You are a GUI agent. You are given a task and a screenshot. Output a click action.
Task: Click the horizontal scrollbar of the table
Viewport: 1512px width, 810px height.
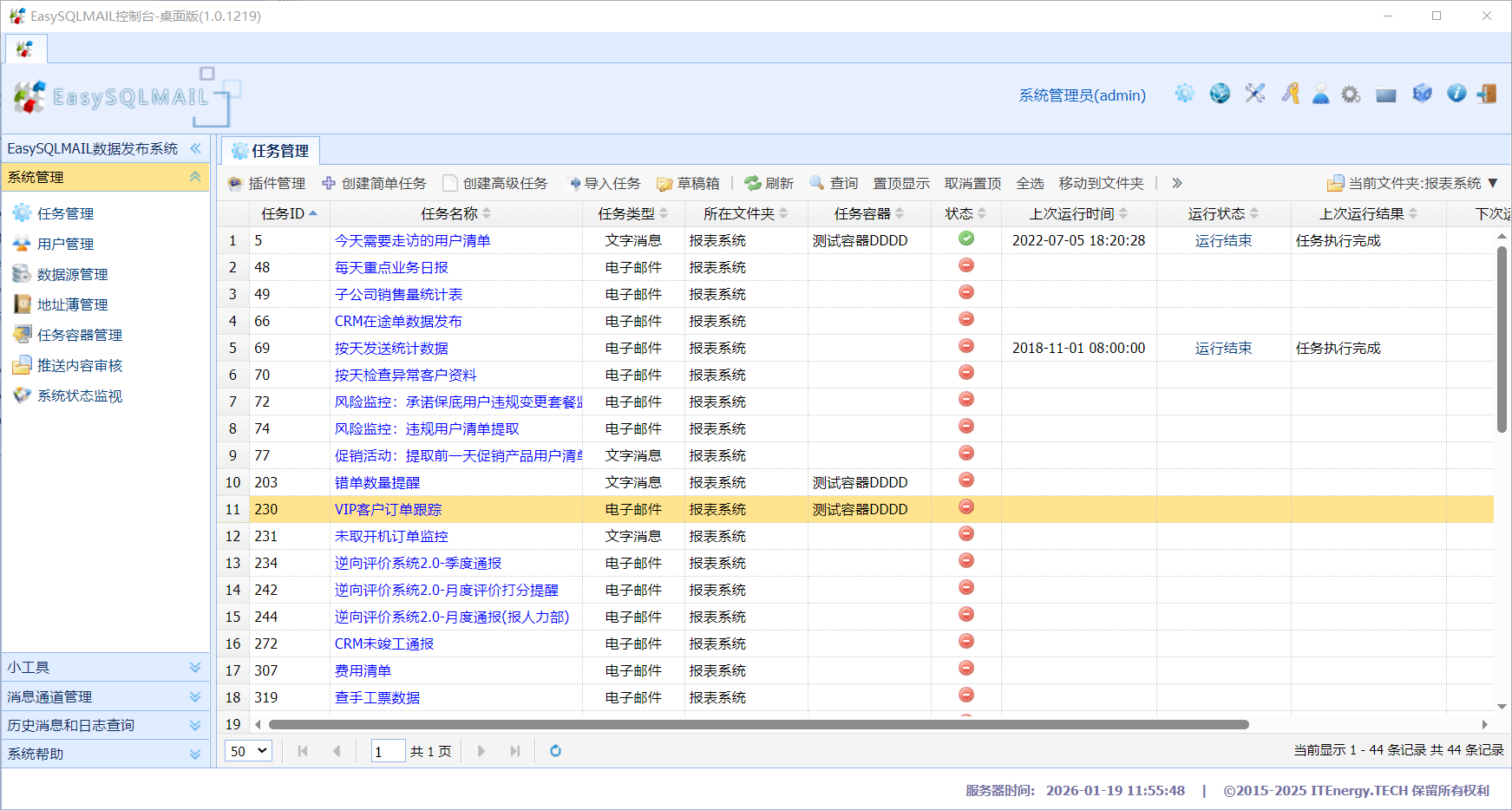tap(759, 724)
